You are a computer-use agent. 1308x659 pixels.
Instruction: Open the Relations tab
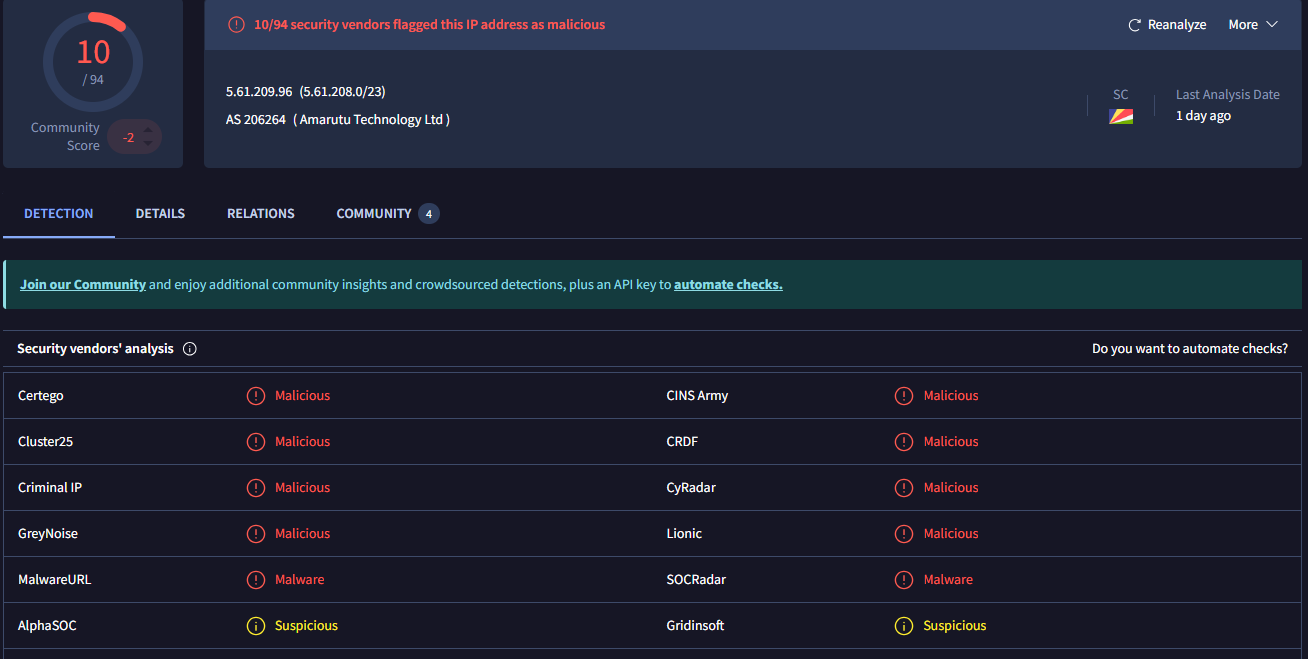tap(261, 214)
